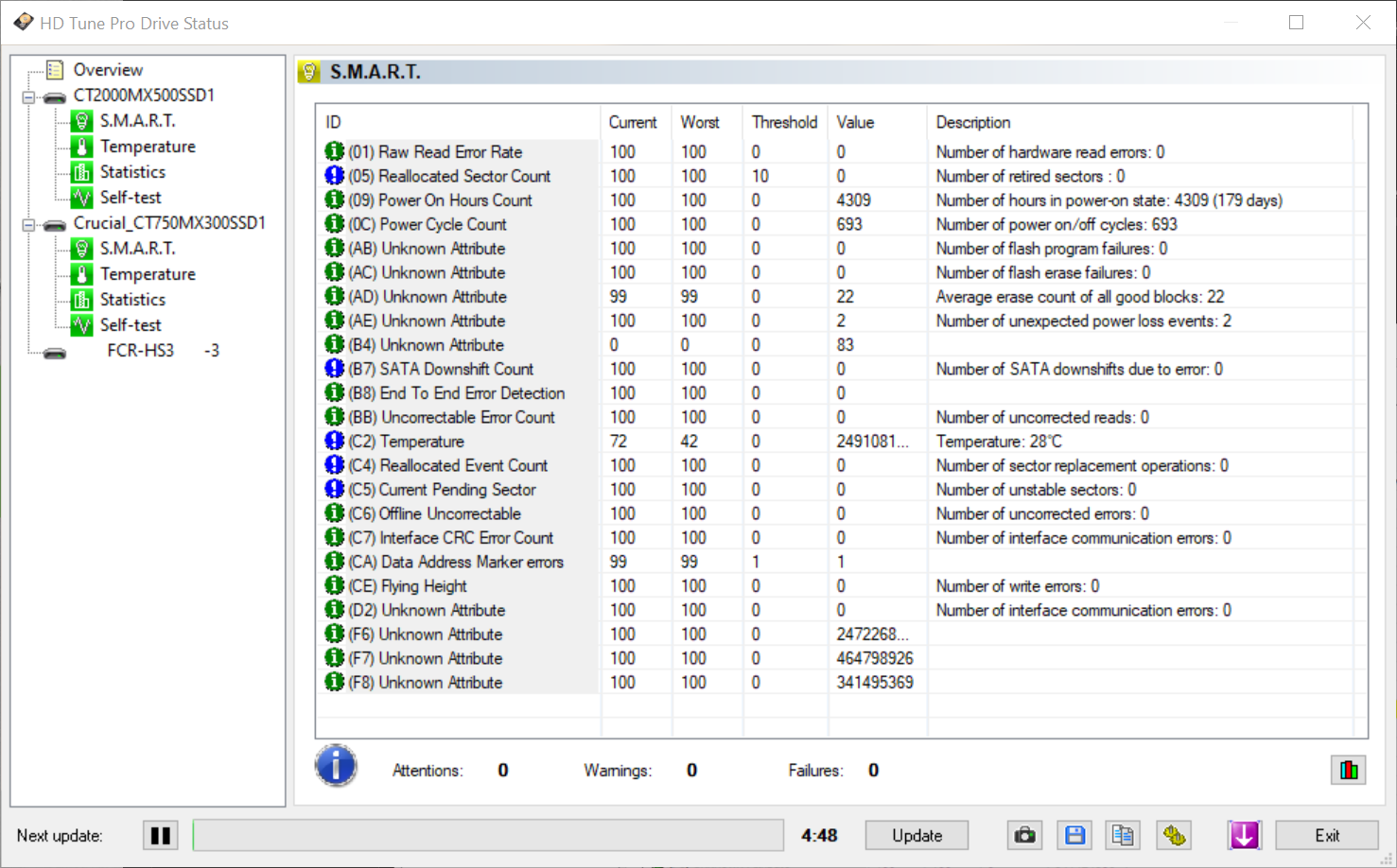This screenshot has width=1397, height=868.
Task: Collapse the Crucial_CT750MX300SSD1 drive node
Action: pos(28,224)
